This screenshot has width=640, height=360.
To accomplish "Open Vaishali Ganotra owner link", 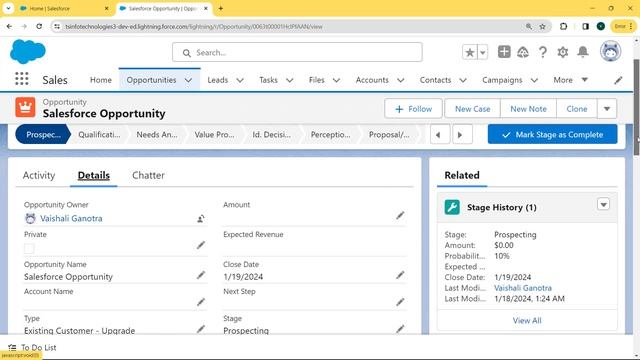I will pyautogui.click(x=71, y=218).
